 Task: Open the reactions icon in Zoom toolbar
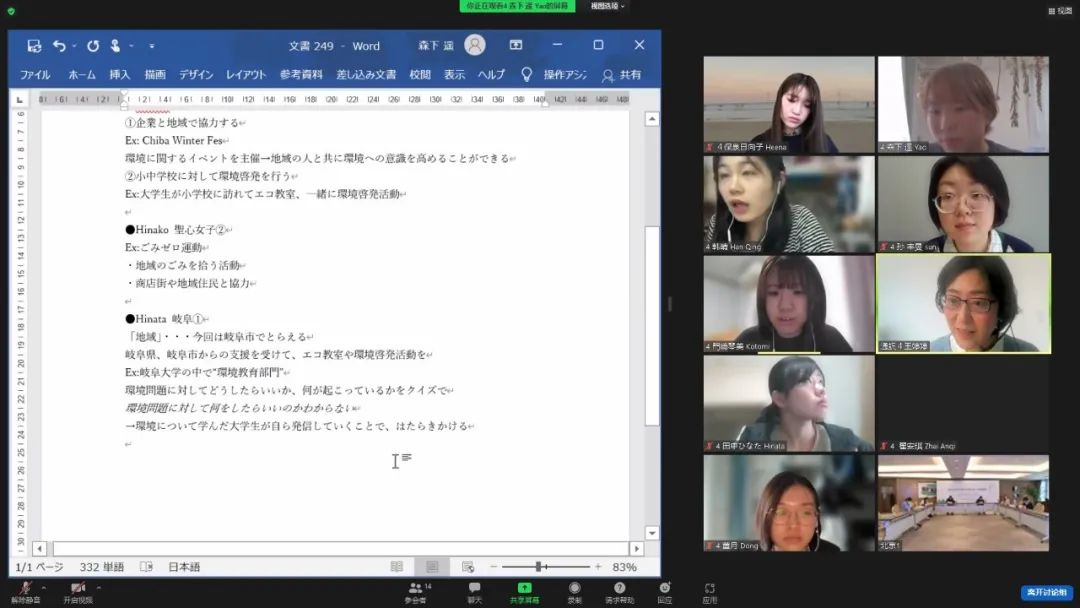(x=664, y=589)
